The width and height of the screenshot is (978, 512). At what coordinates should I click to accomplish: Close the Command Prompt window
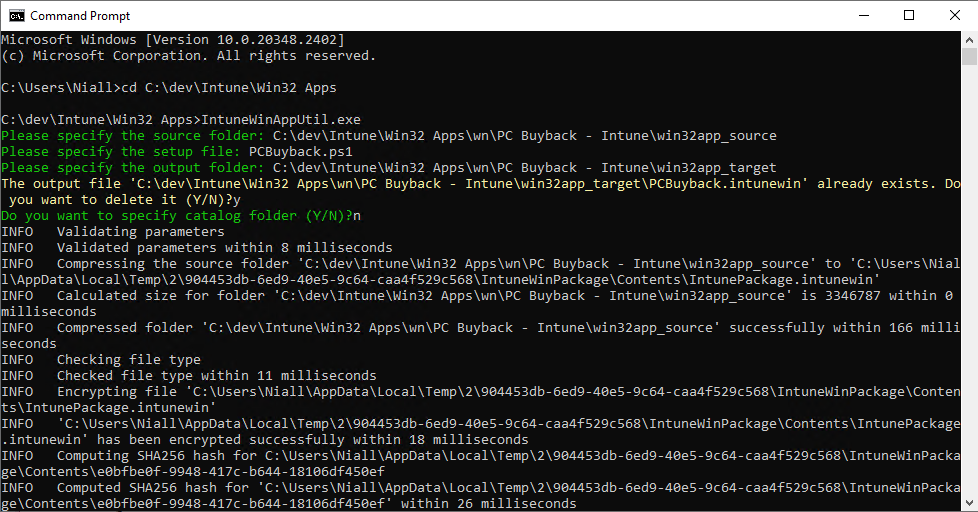pyautogui.click(x=955, y=16)
